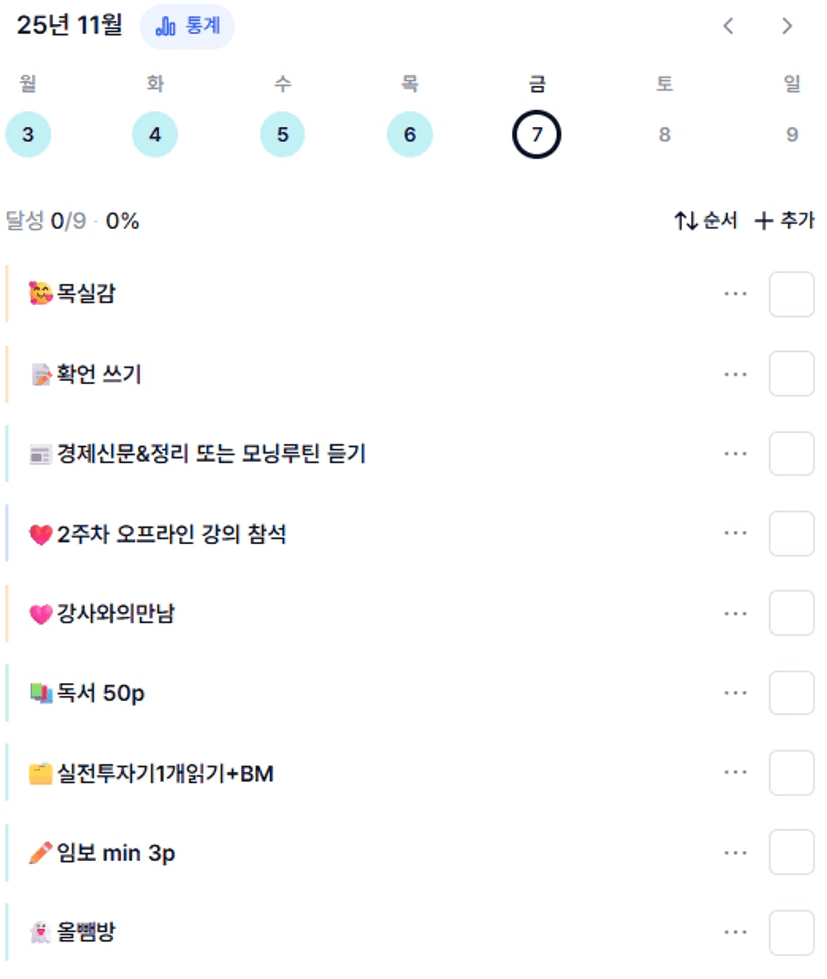The height and width of the screenshot is (979, 827).
Task: Open the 경제신문&정리 또는 모닝루틴 듣기 task
Action: 212,454
